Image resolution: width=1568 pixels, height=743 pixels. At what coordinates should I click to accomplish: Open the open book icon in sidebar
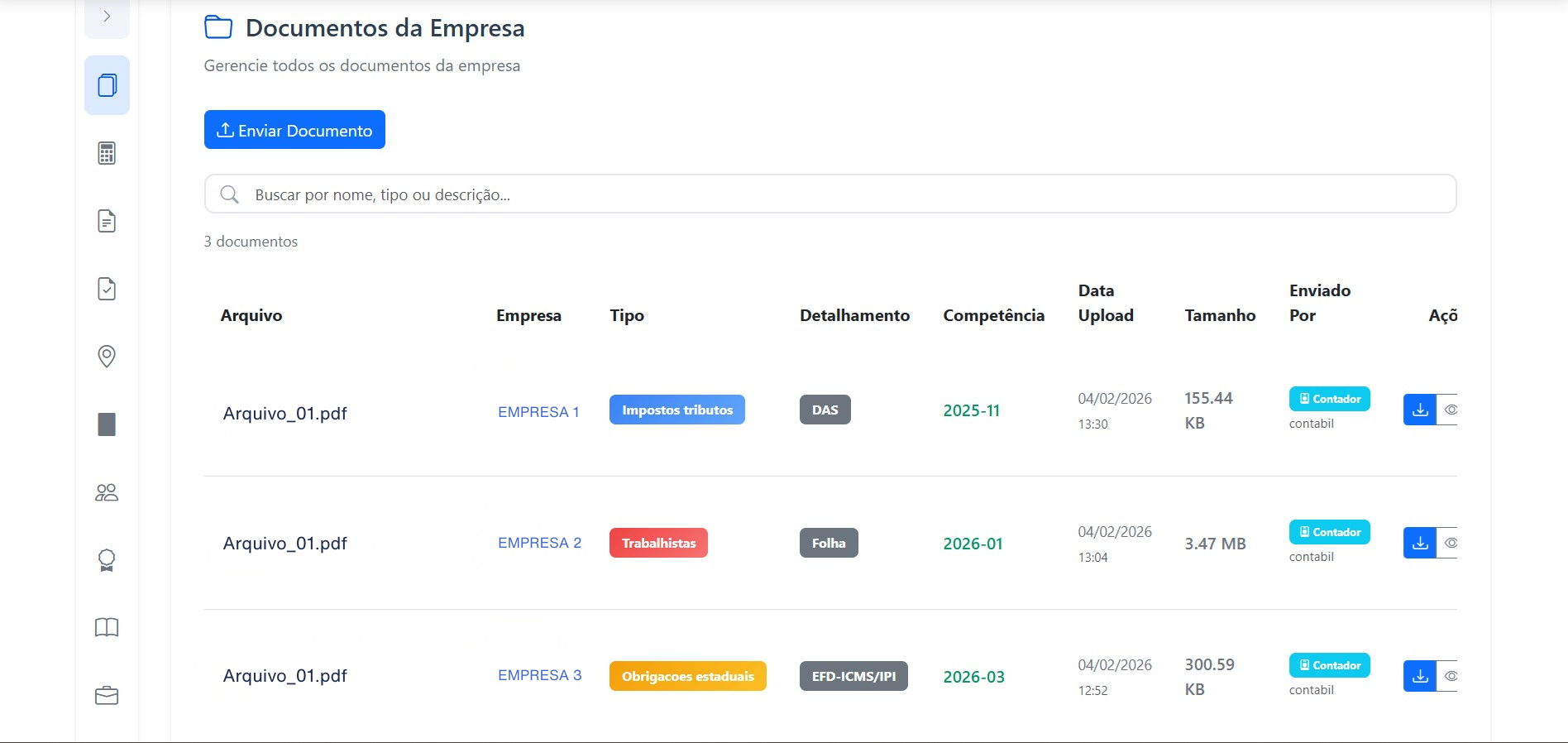click(x=107, y=628)
